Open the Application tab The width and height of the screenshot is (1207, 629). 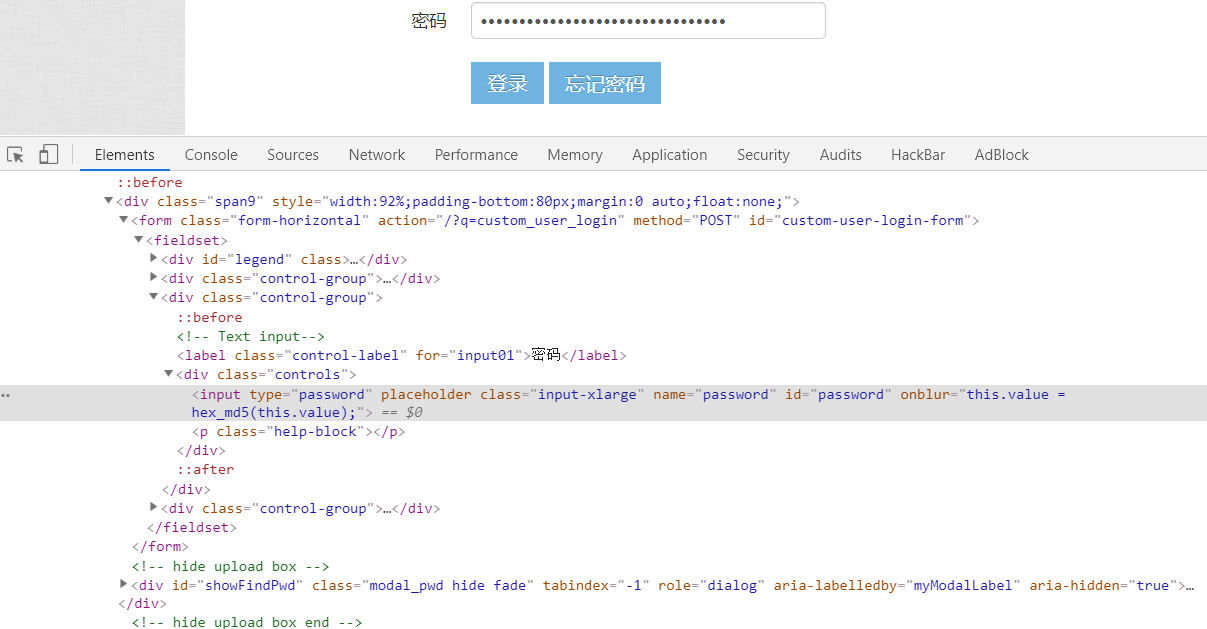click(x=670, y=155)
